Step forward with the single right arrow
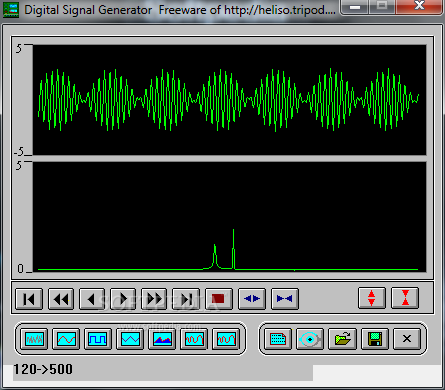 tap(123, 299)
